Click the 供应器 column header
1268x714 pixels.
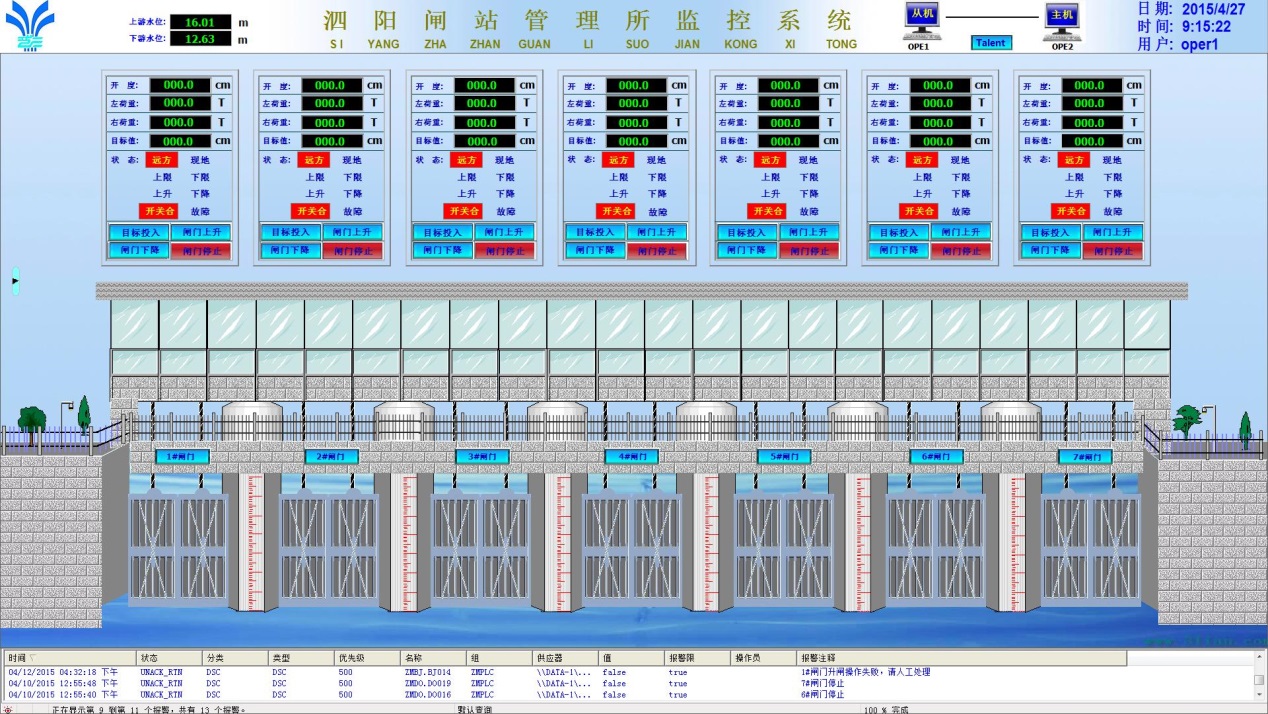point(565,658)
